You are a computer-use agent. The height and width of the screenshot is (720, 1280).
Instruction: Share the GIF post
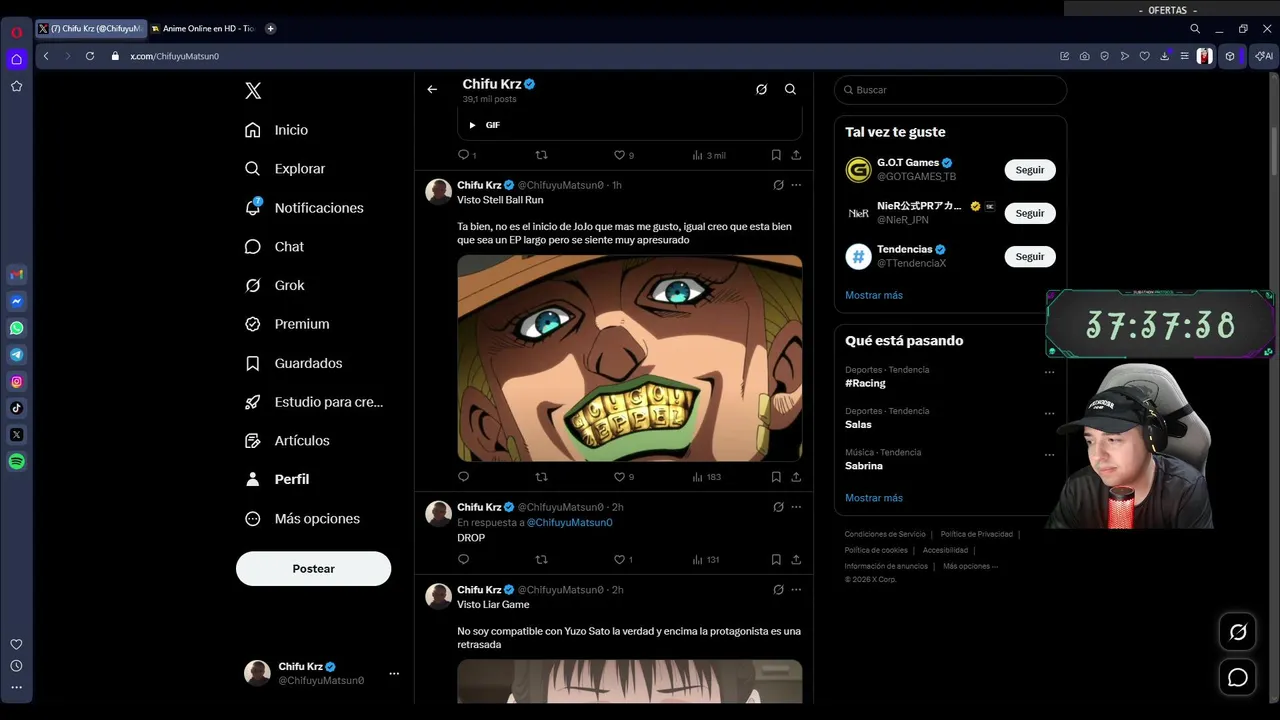796,155
